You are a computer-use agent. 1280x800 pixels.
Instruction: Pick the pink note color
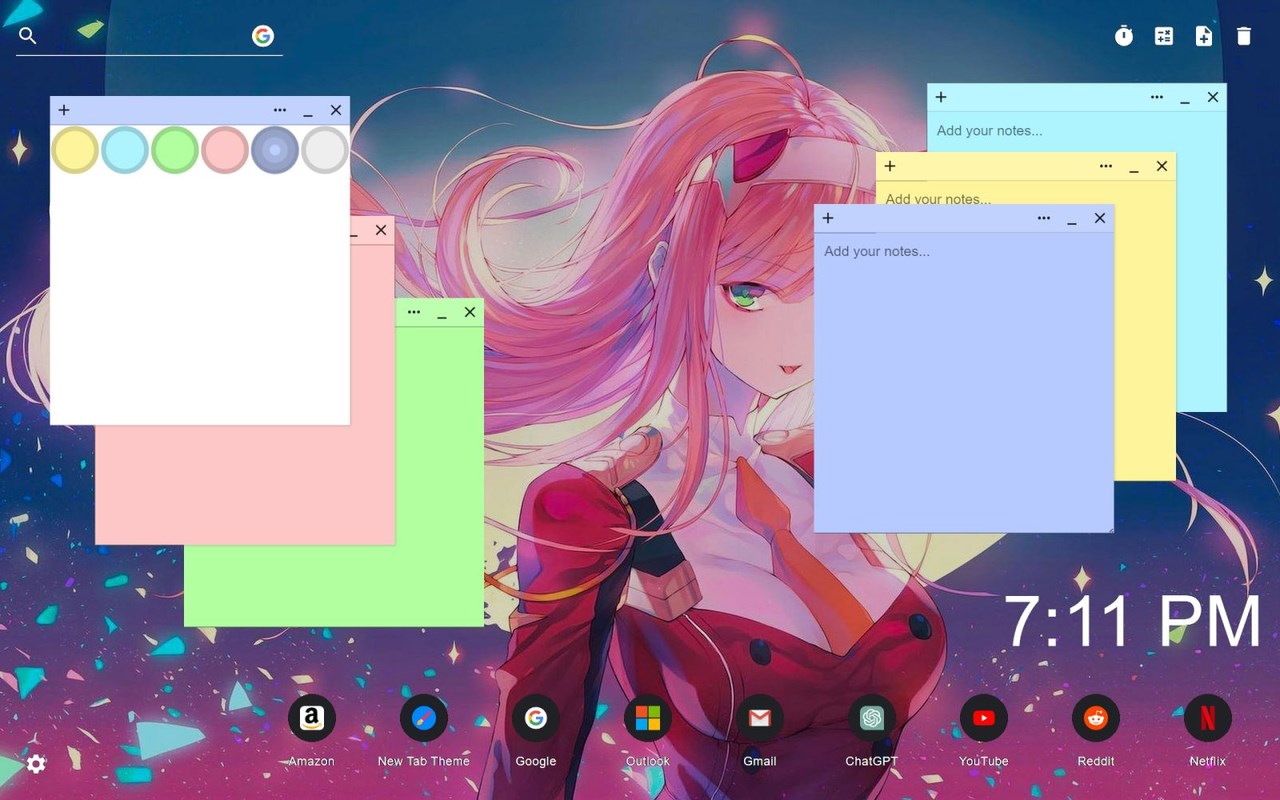225,150
